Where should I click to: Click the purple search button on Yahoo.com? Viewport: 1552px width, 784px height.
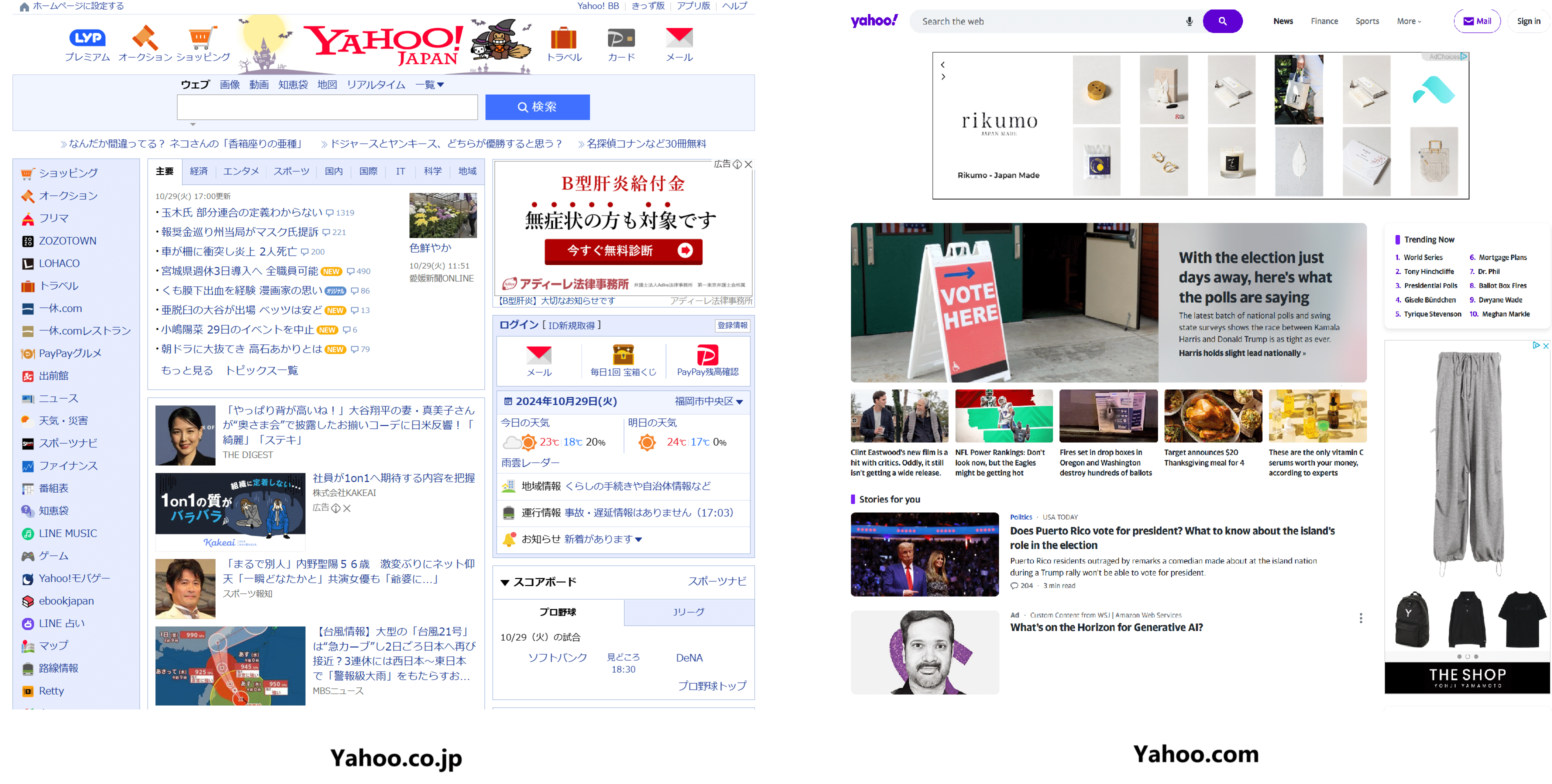click(x=1222, y=21)
